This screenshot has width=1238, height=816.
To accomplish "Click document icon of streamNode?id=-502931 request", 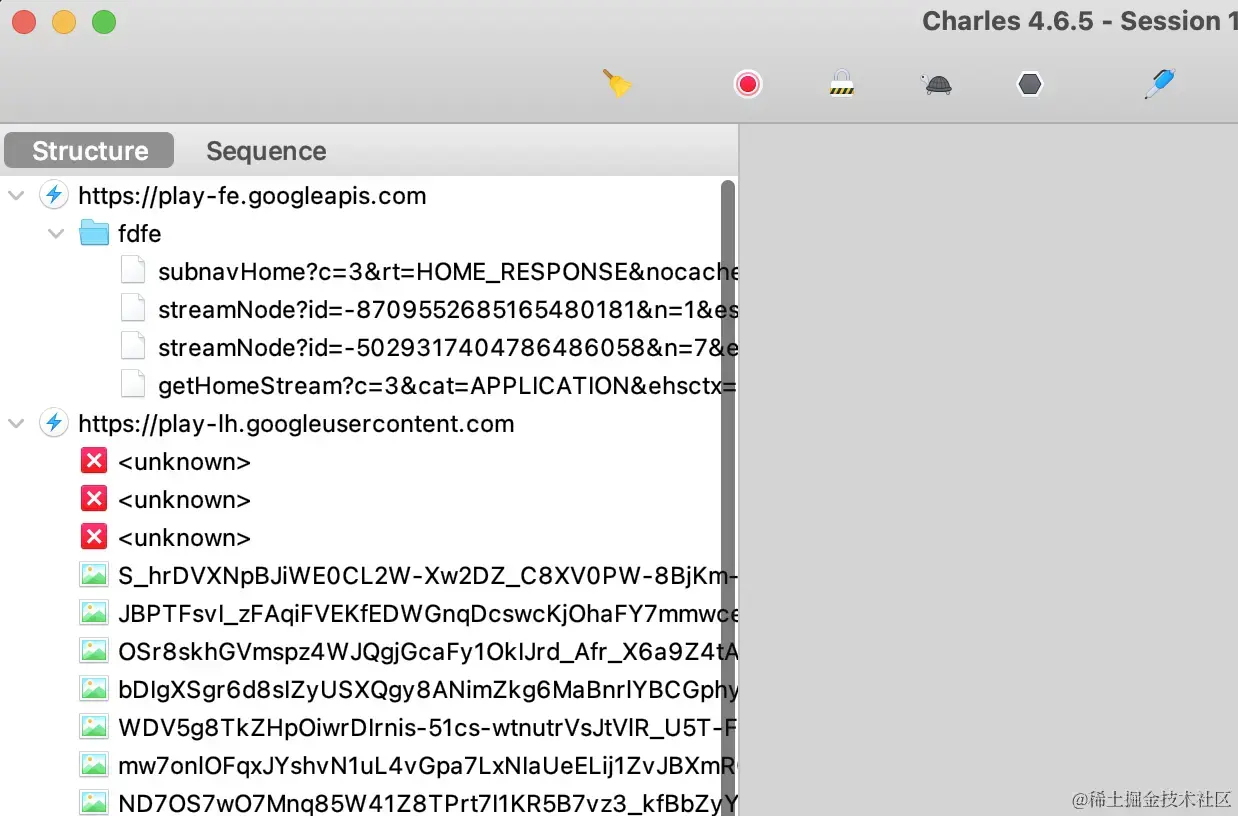I will point(133,348).
